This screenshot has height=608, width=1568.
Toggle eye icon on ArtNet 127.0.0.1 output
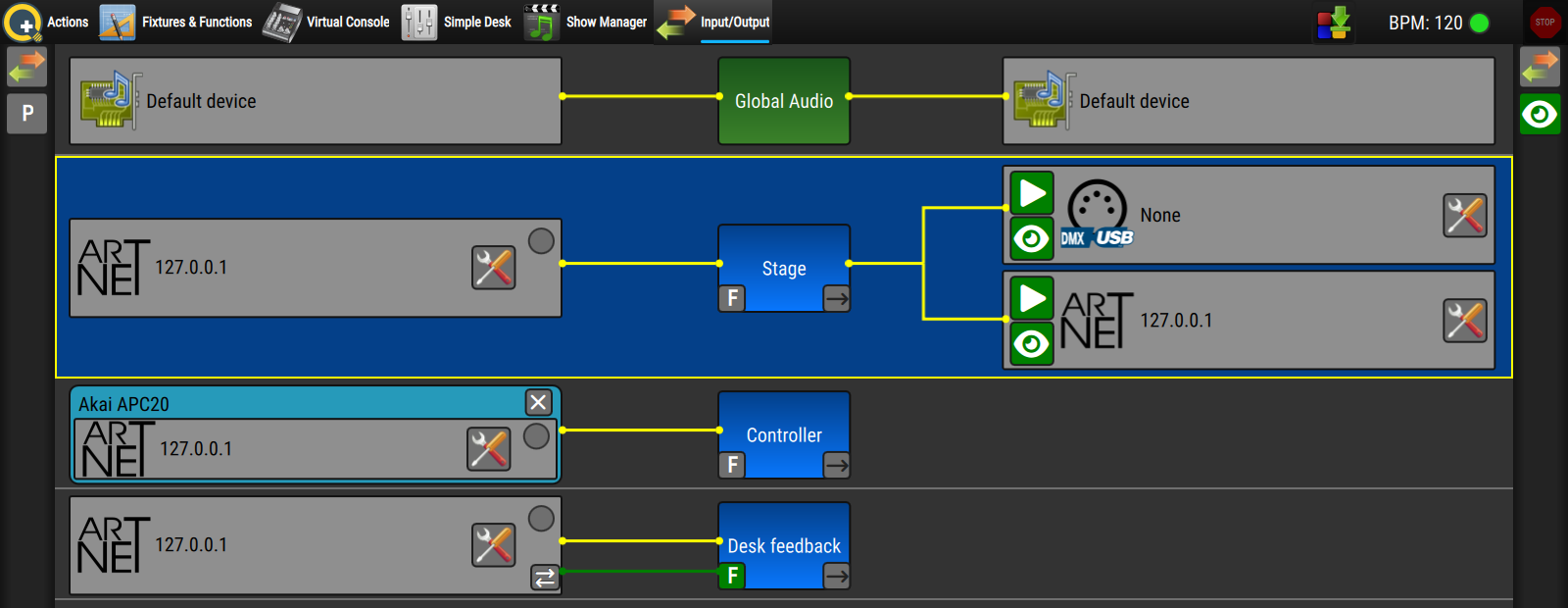[x=1032, y=344]
